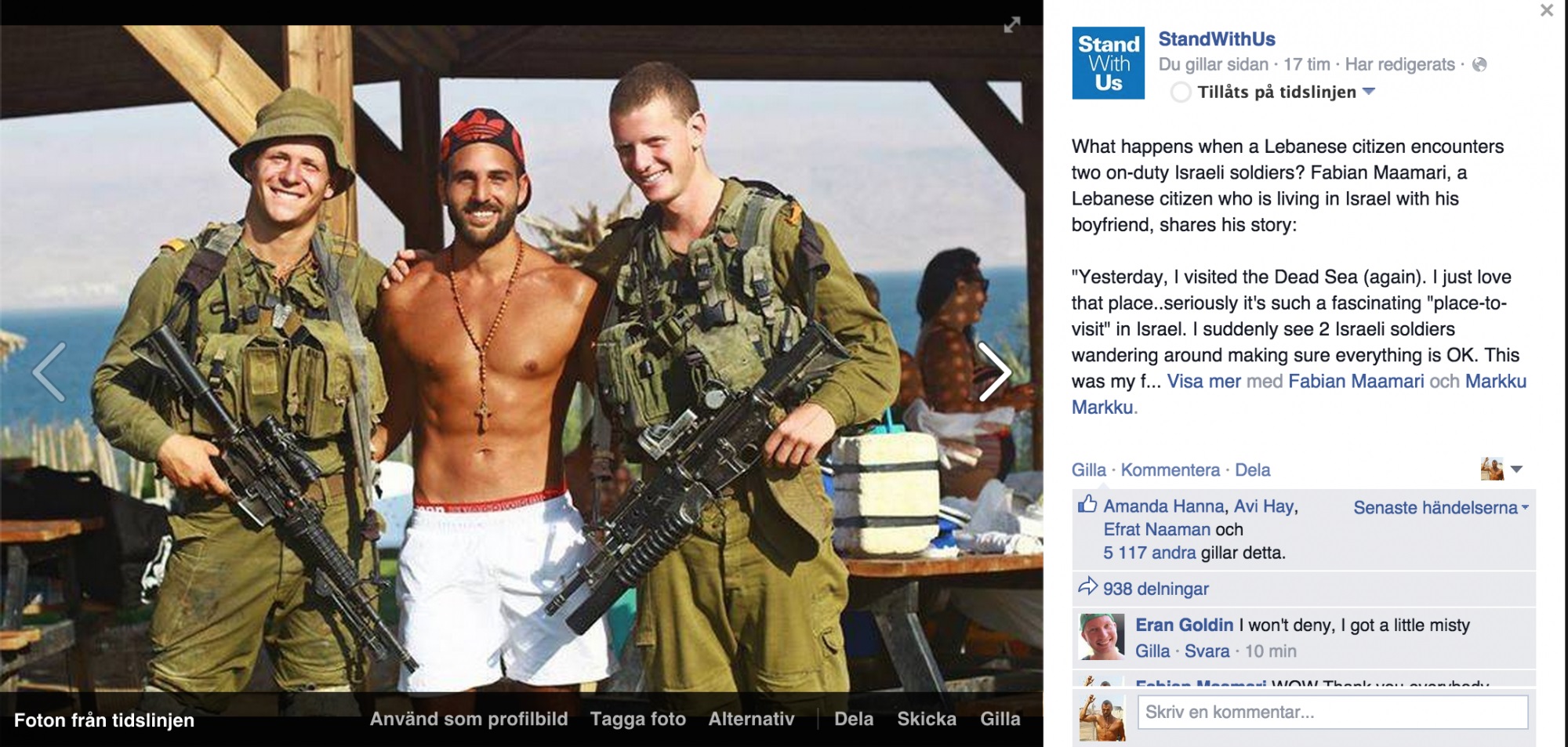Go to next photo with right arrow
The image size is (1568, 747).
(x=995, y=372)
